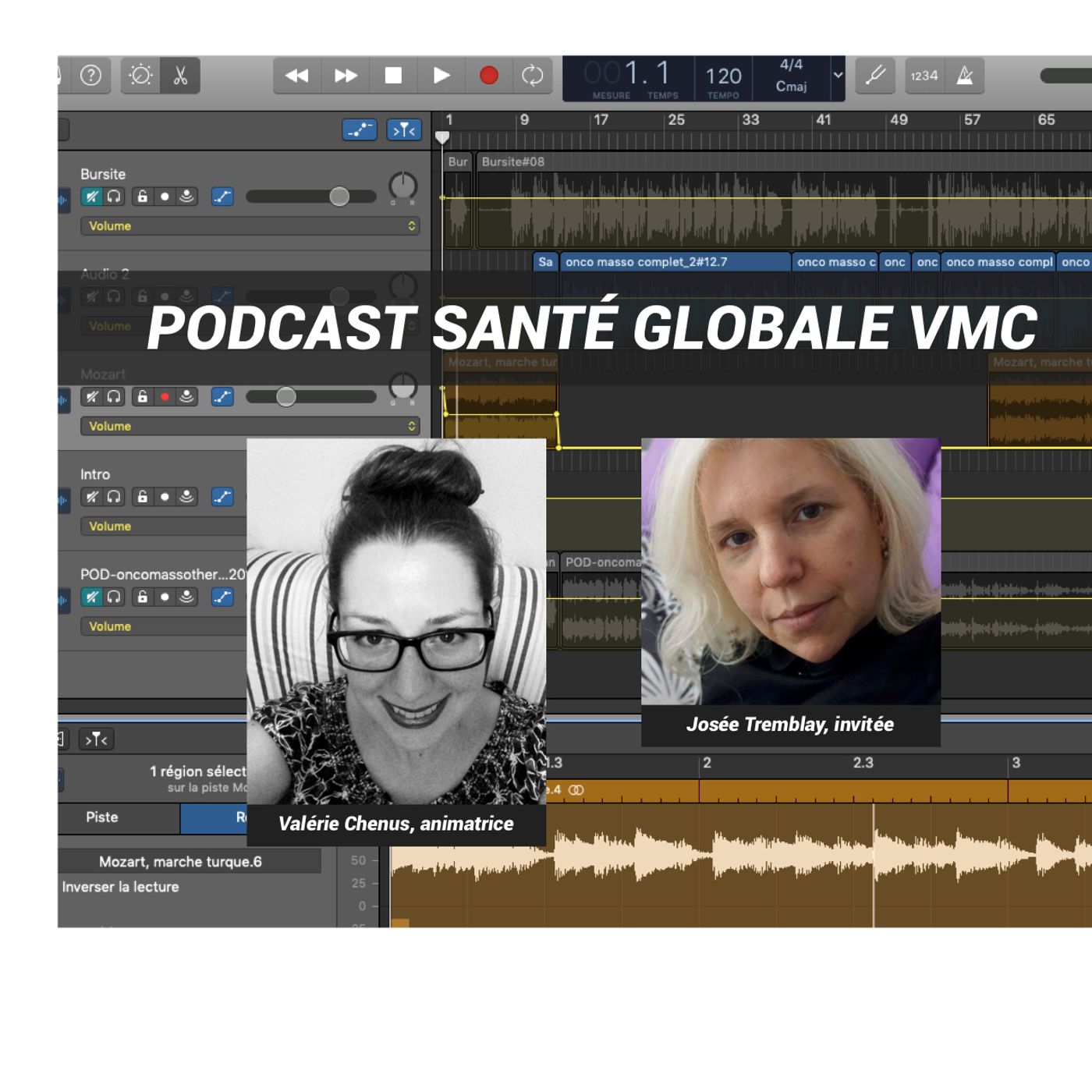The image size is (1092, 1092).
Task: Click the red Record button
Action: [489, 76]
